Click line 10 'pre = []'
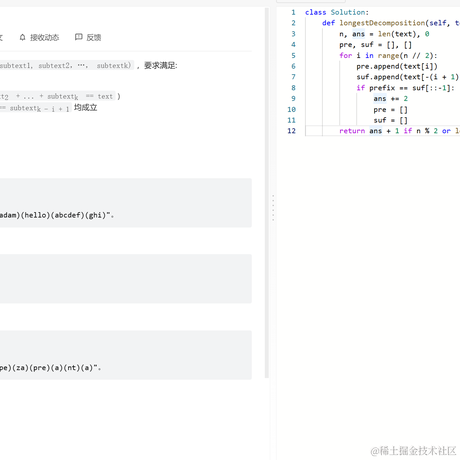 pos(390,110)
